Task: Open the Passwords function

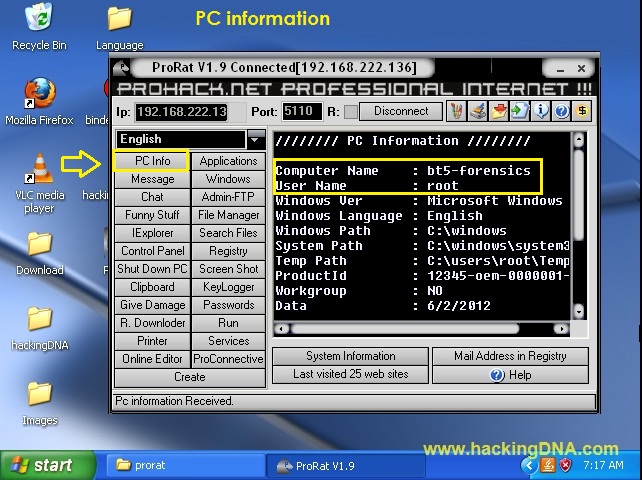Action: pyautogui.click(x=228, y=305)
